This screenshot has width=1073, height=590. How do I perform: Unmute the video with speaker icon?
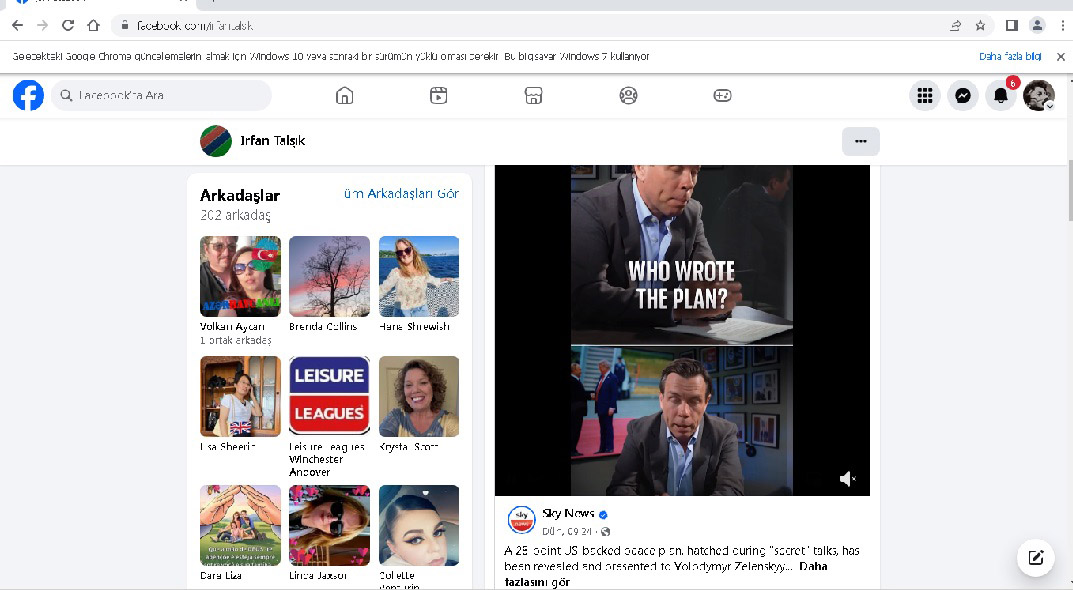(847, 479)
